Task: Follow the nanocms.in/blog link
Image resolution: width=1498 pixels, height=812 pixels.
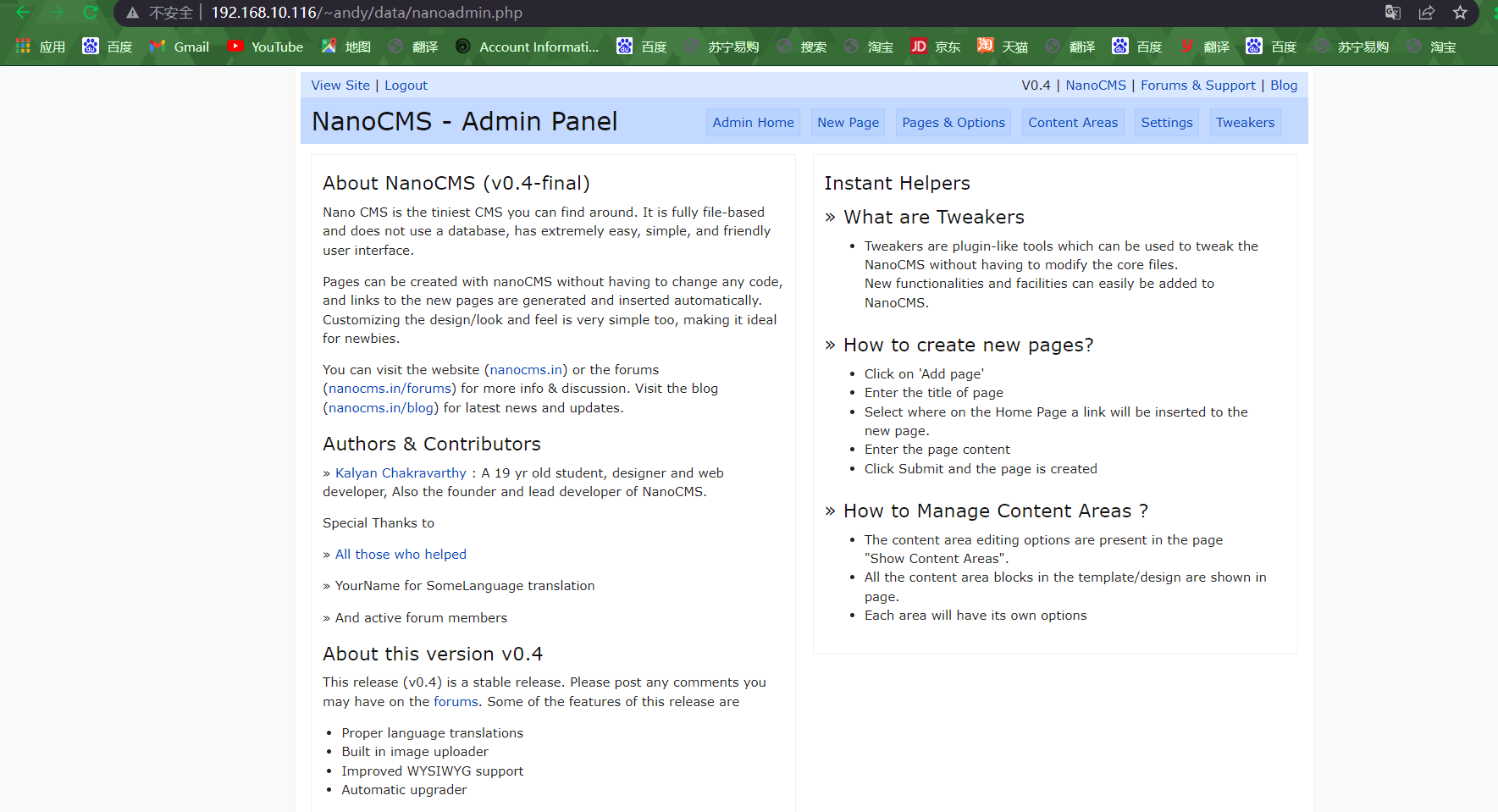Action: [381, 408]
